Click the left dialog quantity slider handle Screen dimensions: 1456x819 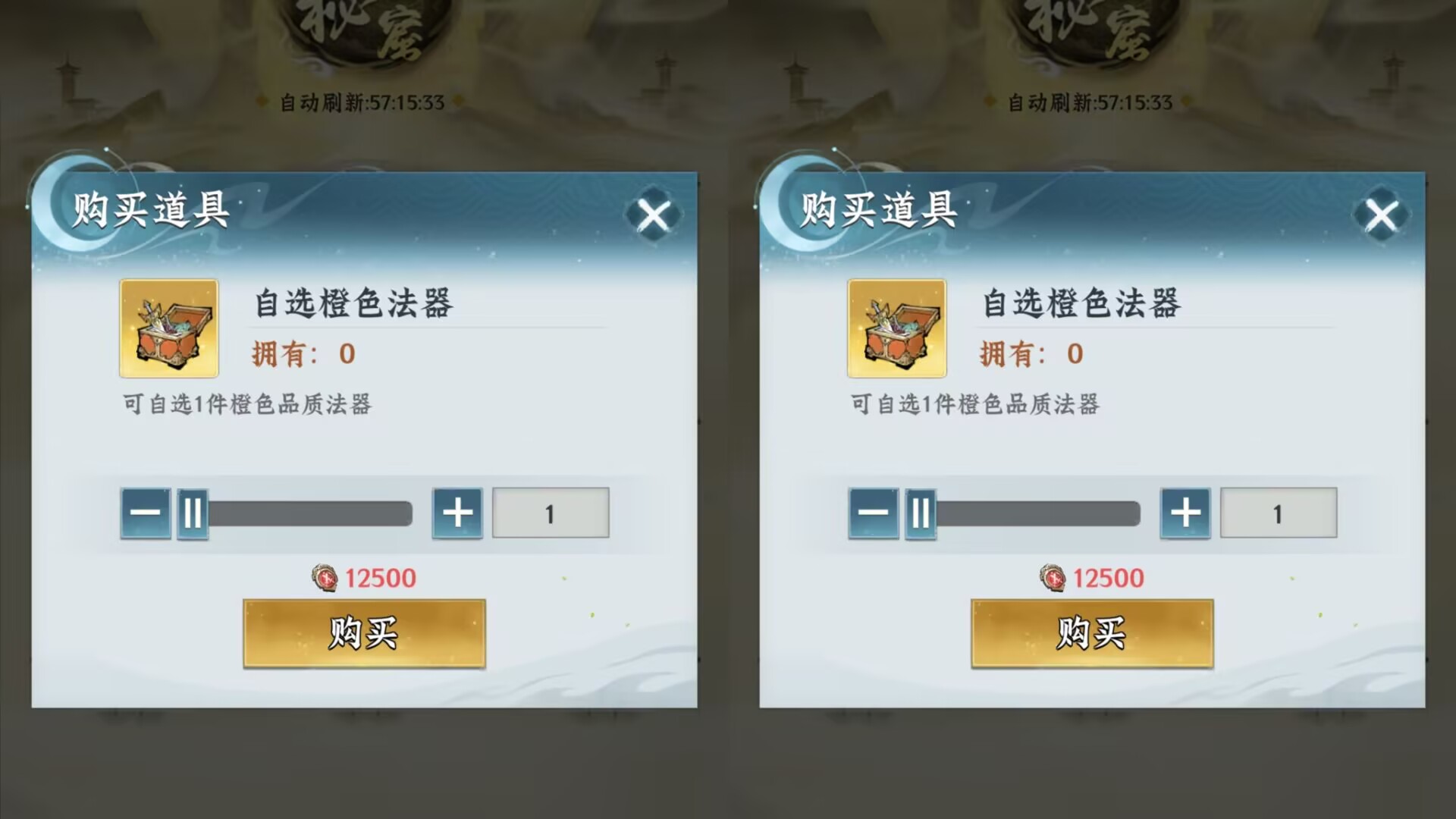[x=193, y=513]
